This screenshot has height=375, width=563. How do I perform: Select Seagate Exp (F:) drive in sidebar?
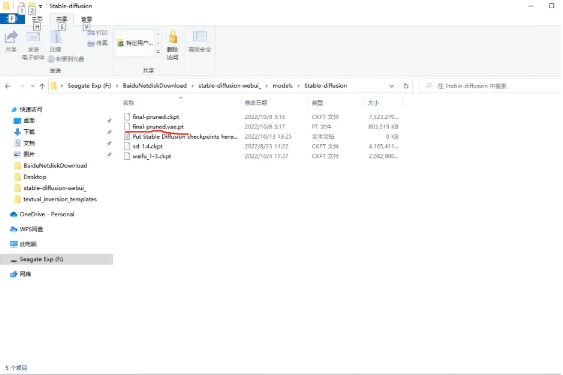click(56, 259)
